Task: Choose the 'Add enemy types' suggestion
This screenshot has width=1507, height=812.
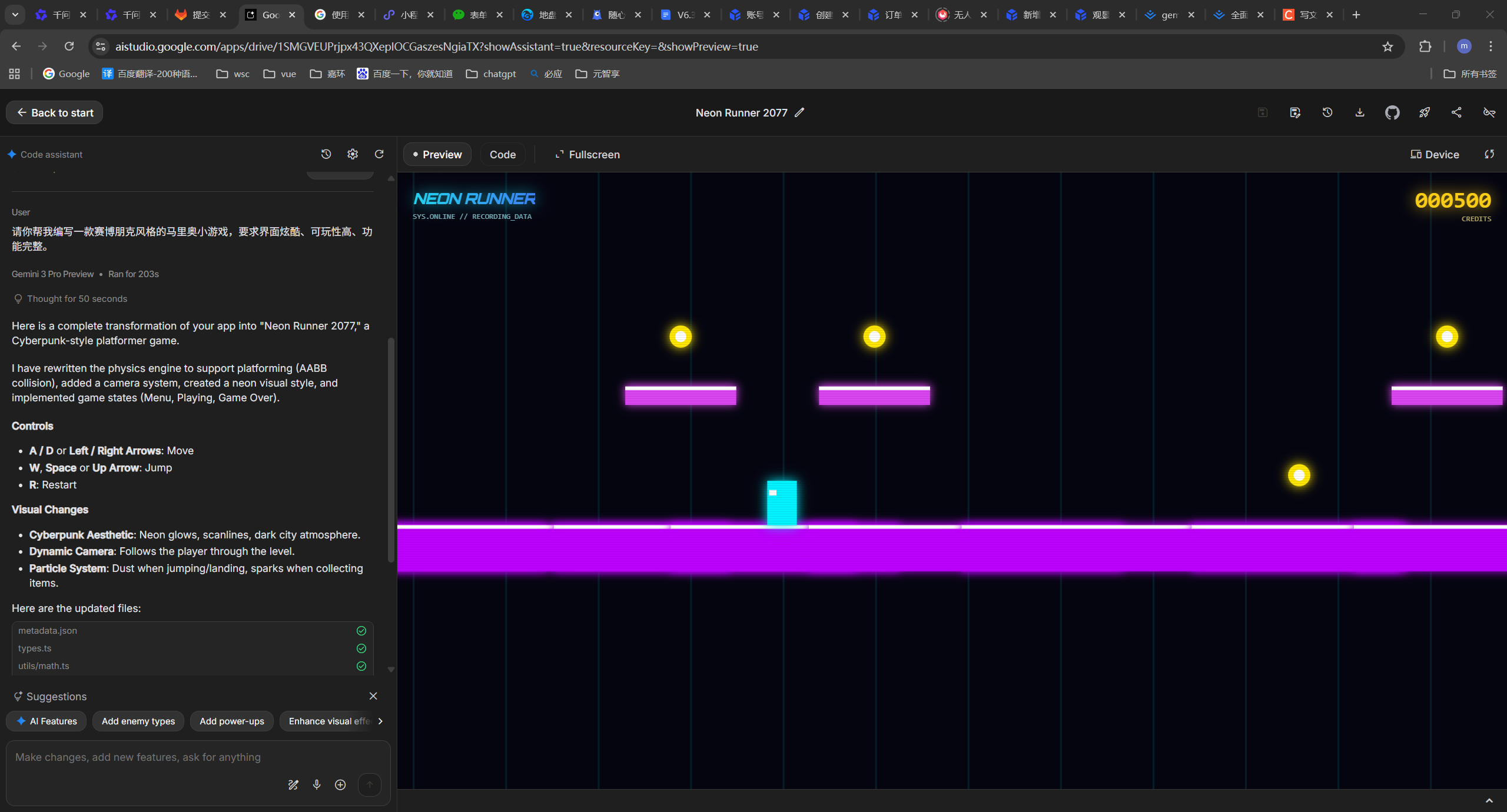Action: pos(138,721)
